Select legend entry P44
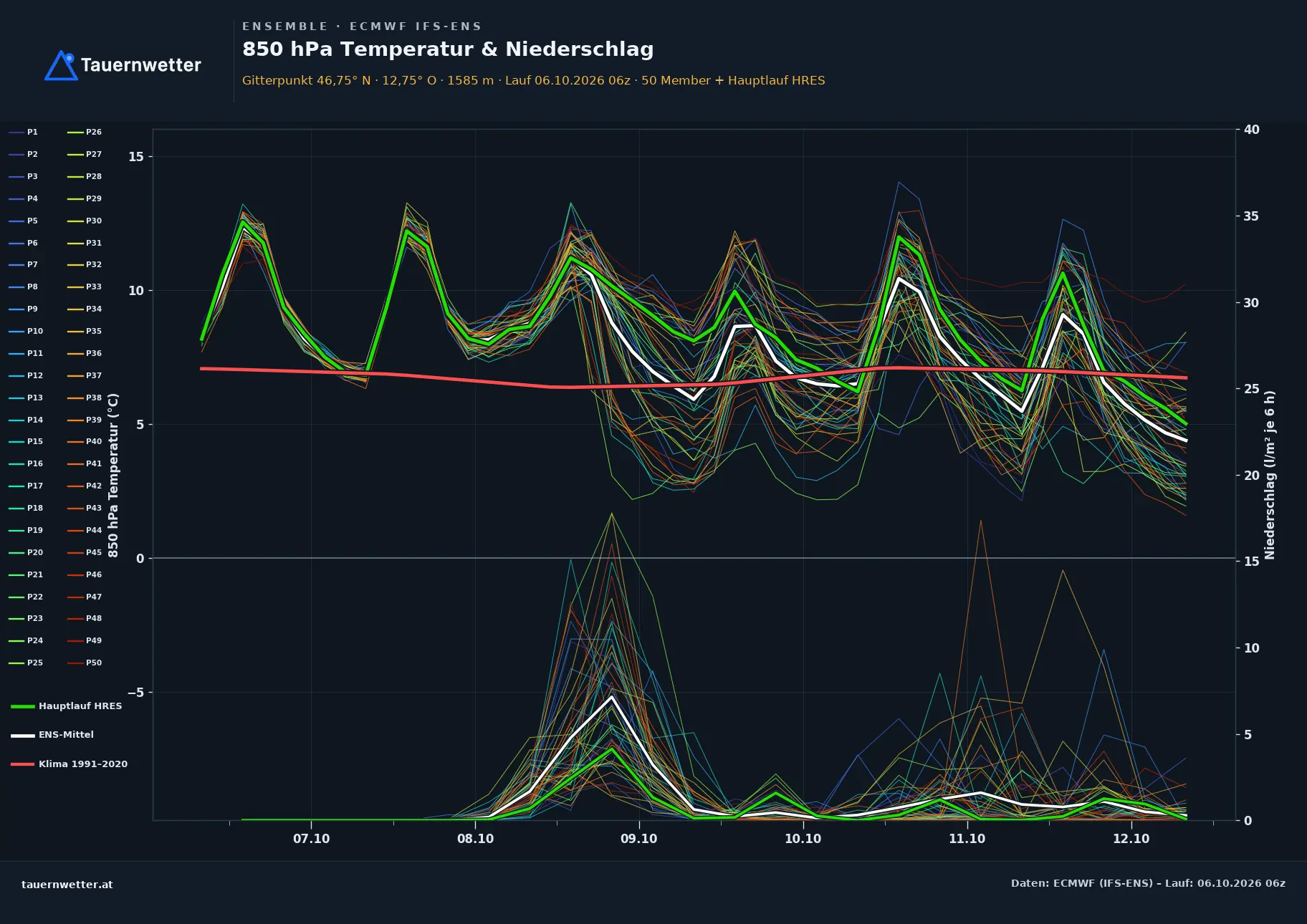1307x924 pixels. (85, 531)
